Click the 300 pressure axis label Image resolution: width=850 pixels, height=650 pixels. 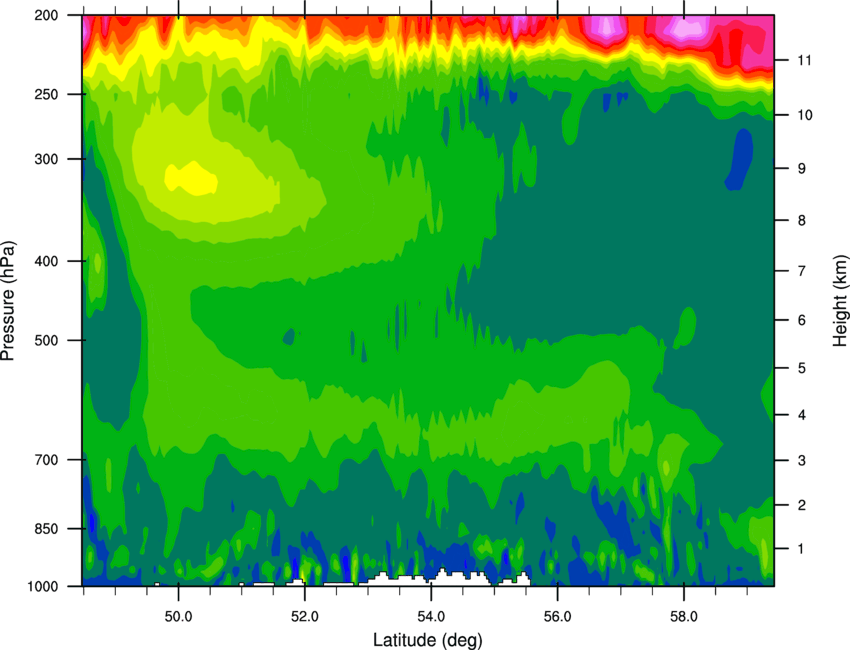[x=46, y=159]
